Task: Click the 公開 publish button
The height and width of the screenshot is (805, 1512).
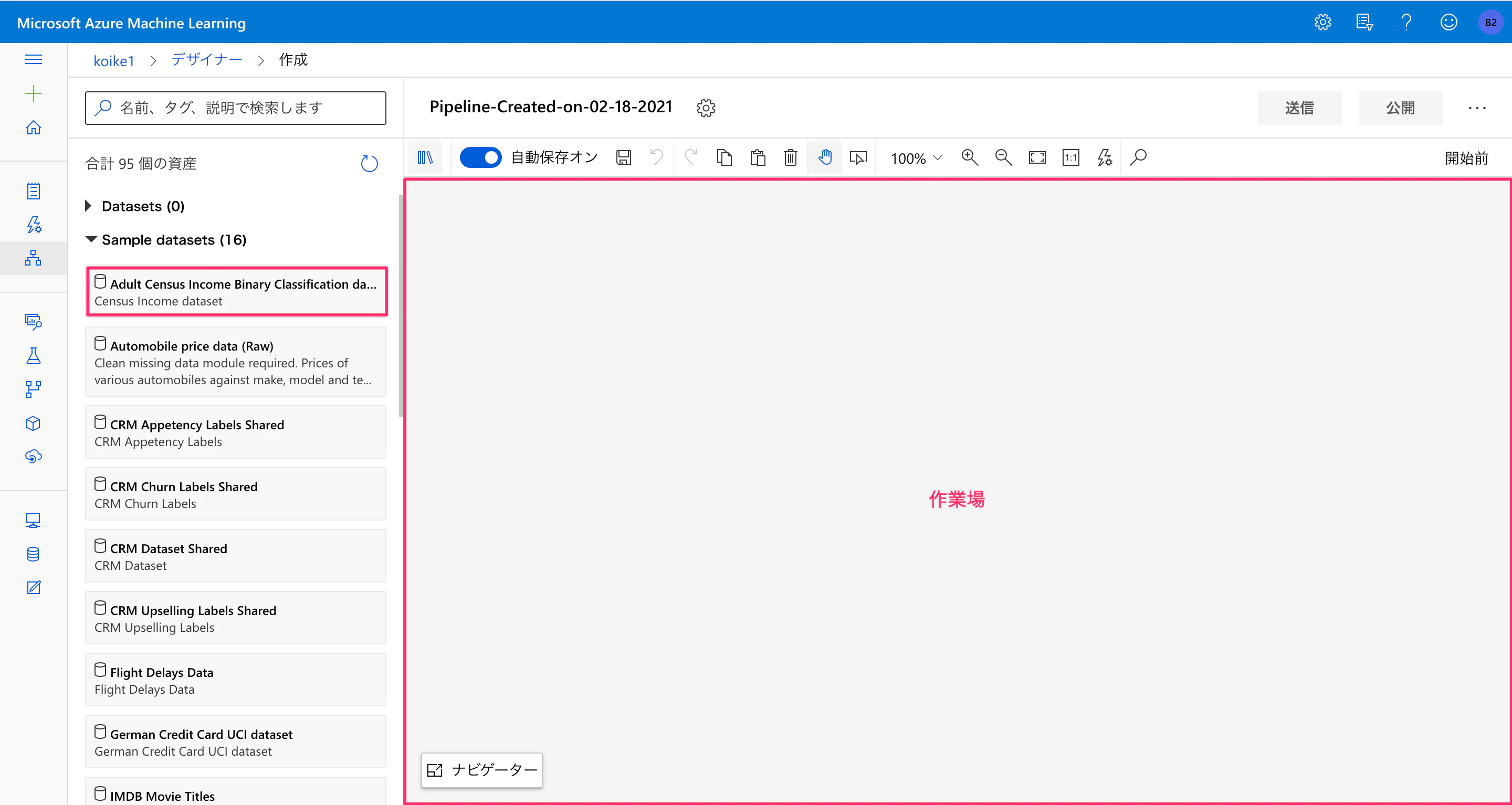Action: click(x=1400, y=108)
